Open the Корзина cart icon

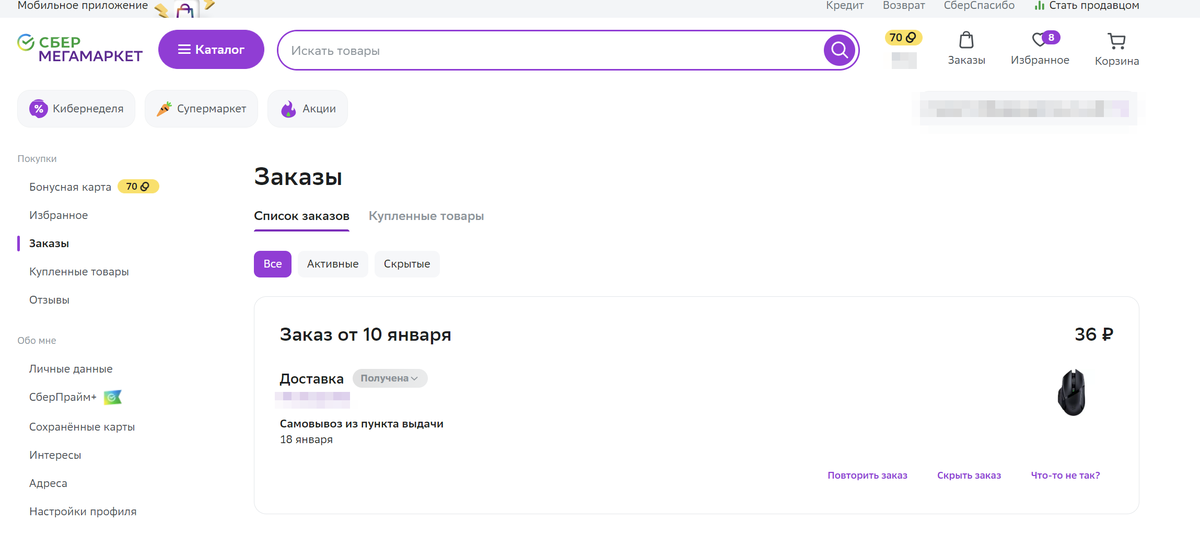point(1117,50)
